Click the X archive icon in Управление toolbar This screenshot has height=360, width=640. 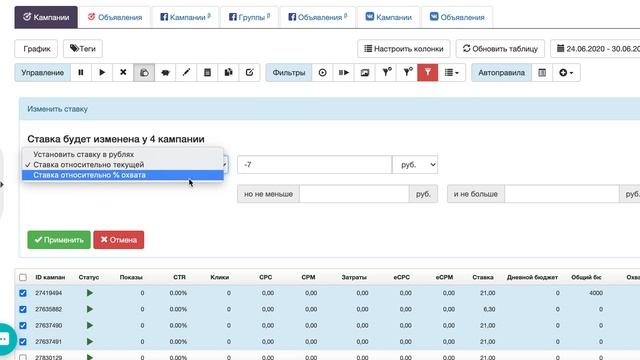click(123, 73)
